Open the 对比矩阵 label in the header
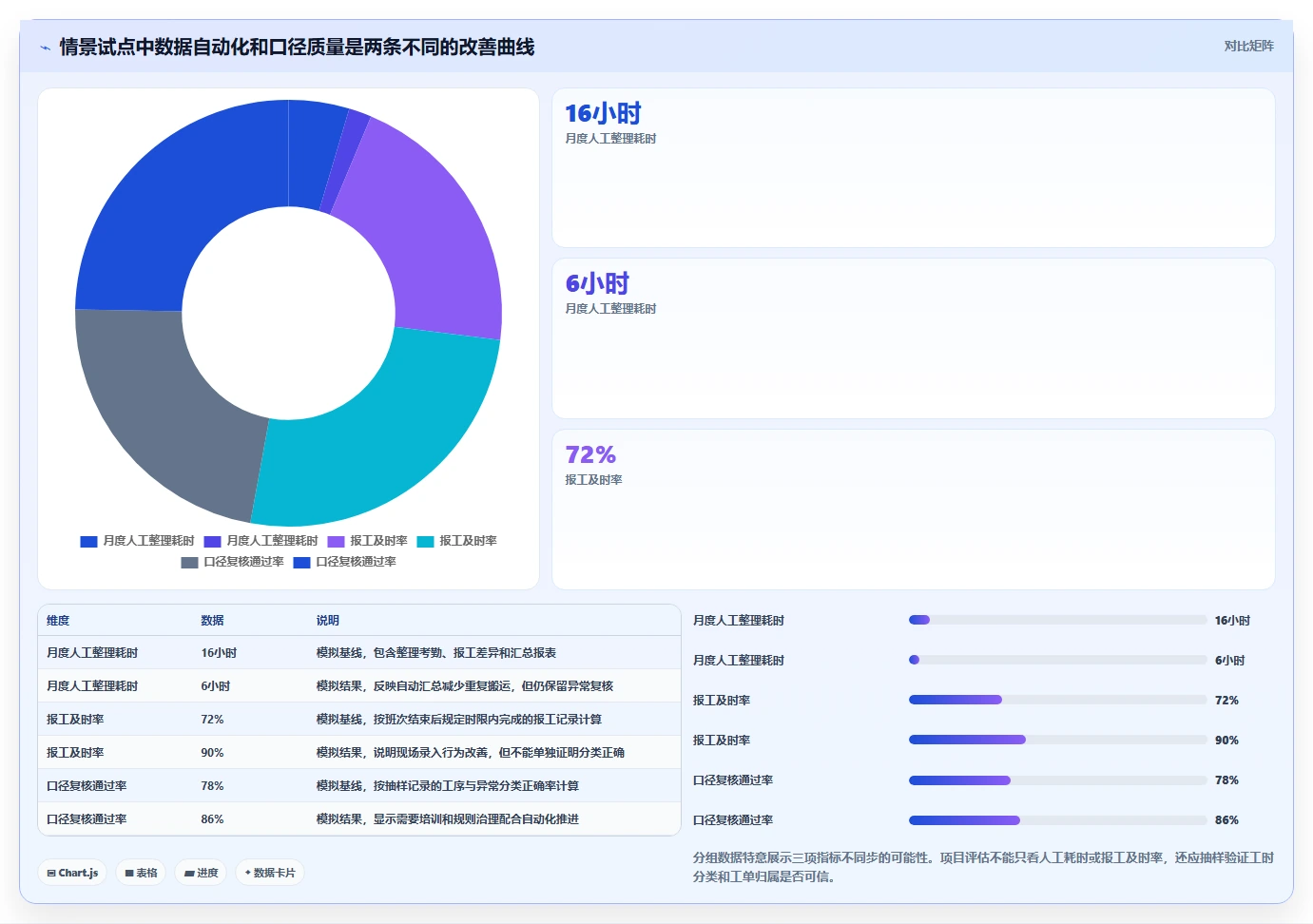This screenshot has width=1313, height=924. [1248, 46]
